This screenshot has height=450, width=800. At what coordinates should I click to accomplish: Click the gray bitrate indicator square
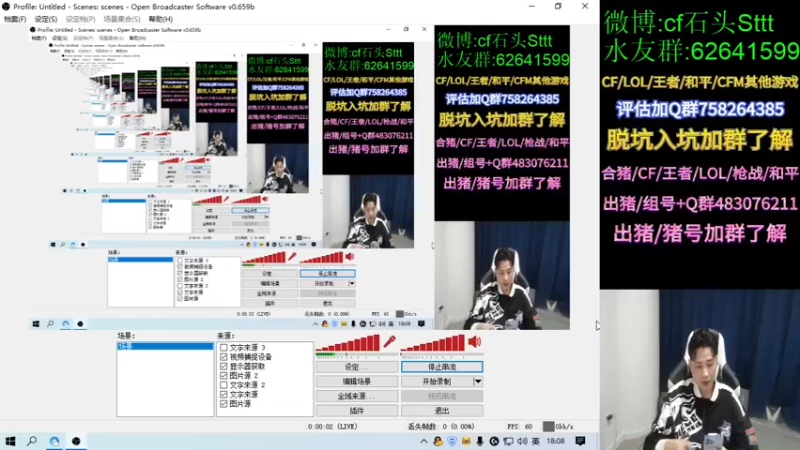(548, 426)
